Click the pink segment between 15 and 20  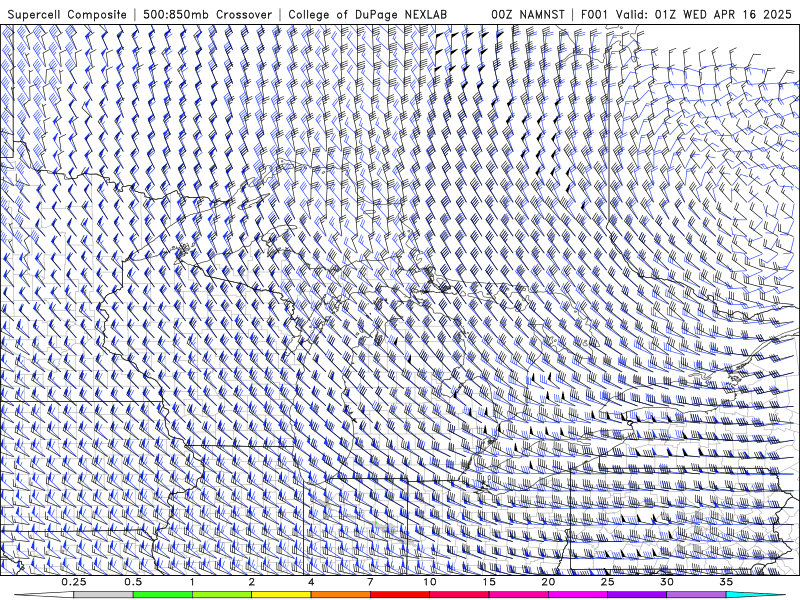(518, 595)
